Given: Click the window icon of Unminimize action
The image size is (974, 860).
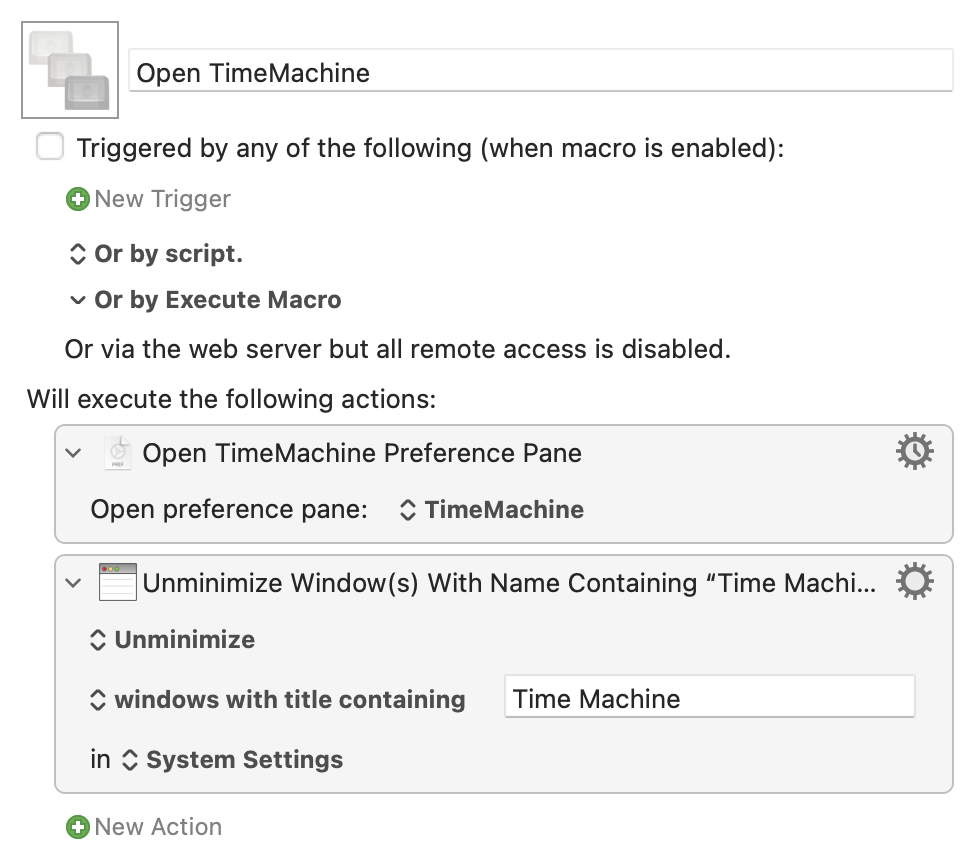Looking at the screenshot, I should (x=118, y=582).
